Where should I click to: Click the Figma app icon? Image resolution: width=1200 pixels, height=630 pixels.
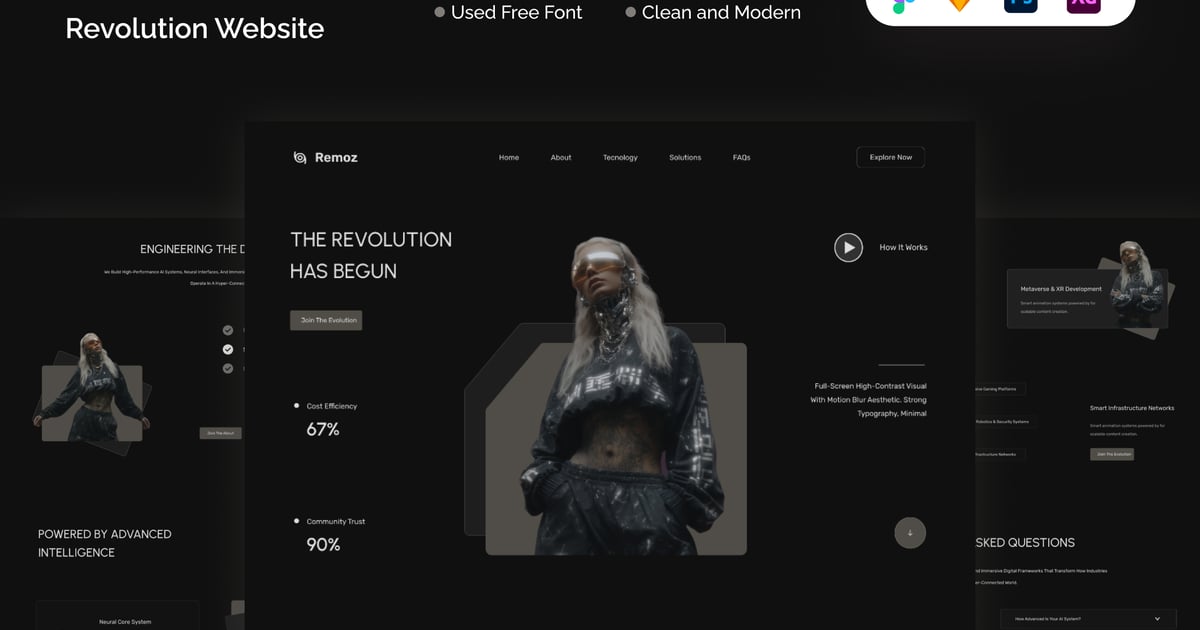[902, 4]
